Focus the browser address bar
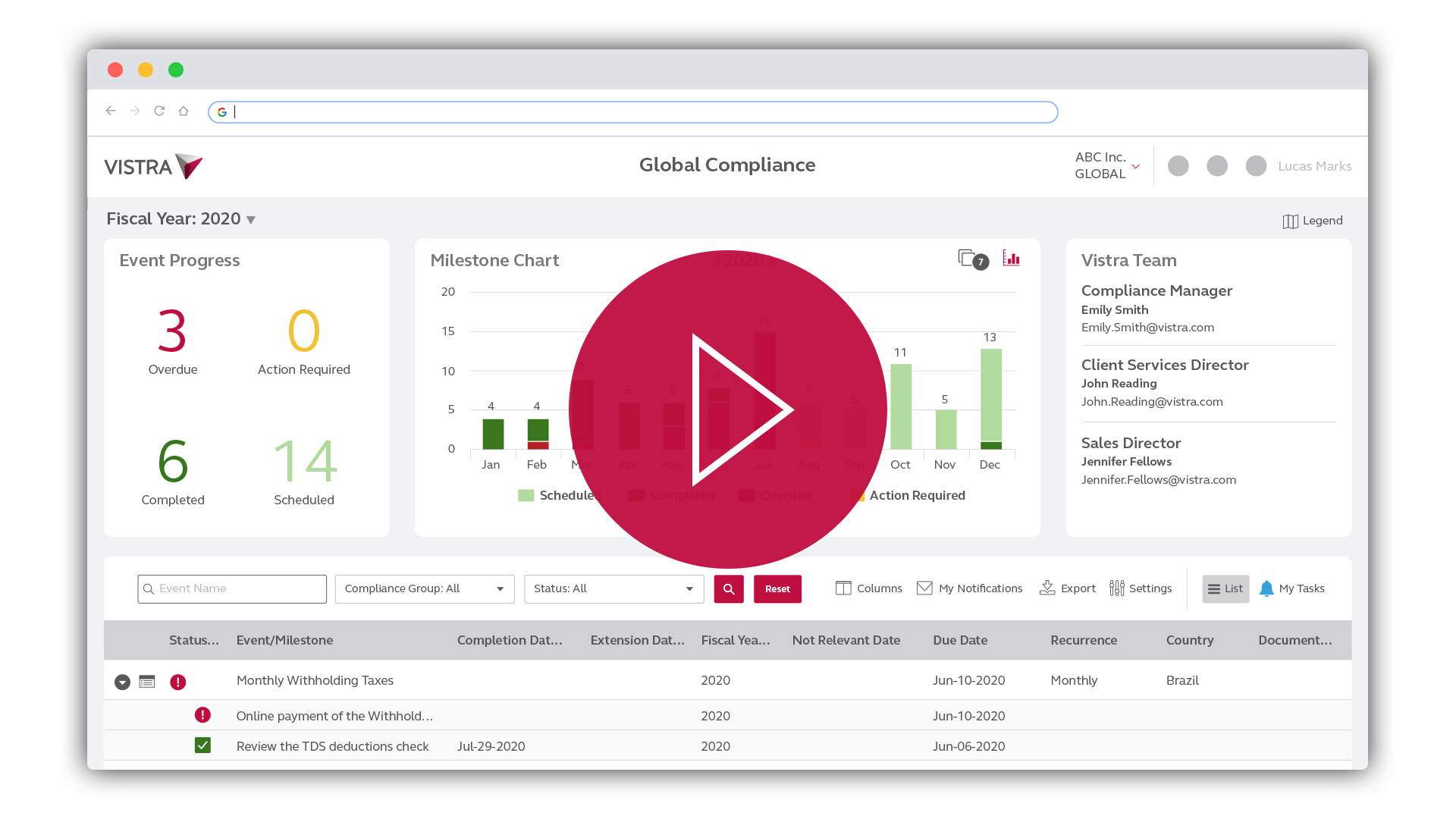This screenshot has width=1456, height=819. click(633, 112)
